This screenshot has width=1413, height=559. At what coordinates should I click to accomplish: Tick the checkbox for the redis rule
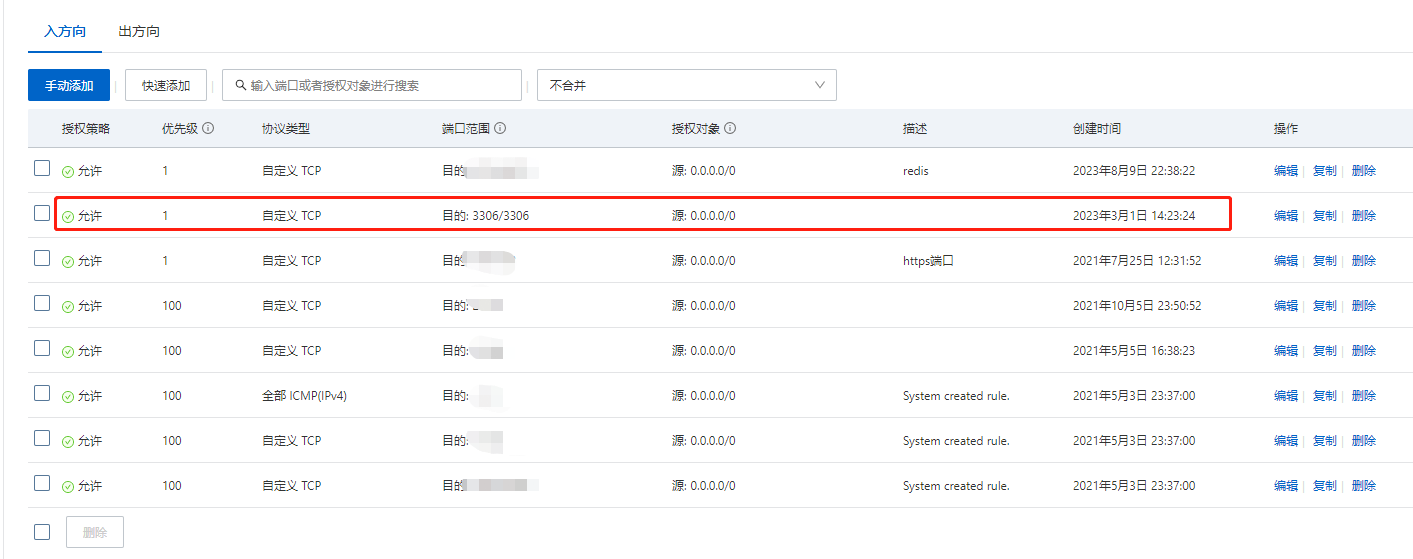click(42, 168)
